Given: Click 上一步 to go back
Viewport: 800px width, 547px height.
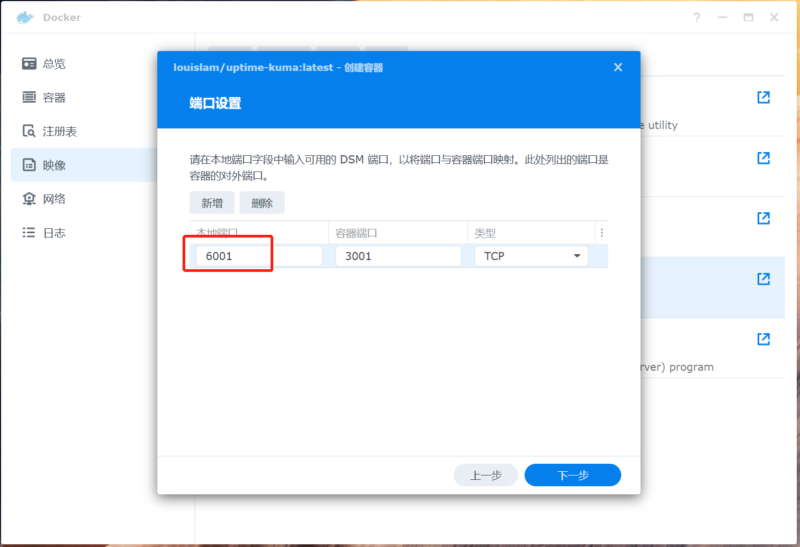Looking at the screenshot, I should click(486, 475).
